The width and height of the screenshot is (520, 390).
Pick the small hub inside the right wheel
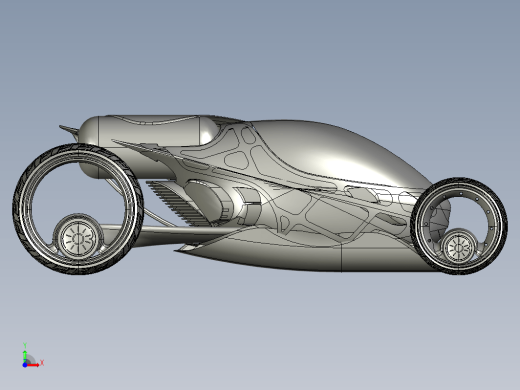point(459,248)
